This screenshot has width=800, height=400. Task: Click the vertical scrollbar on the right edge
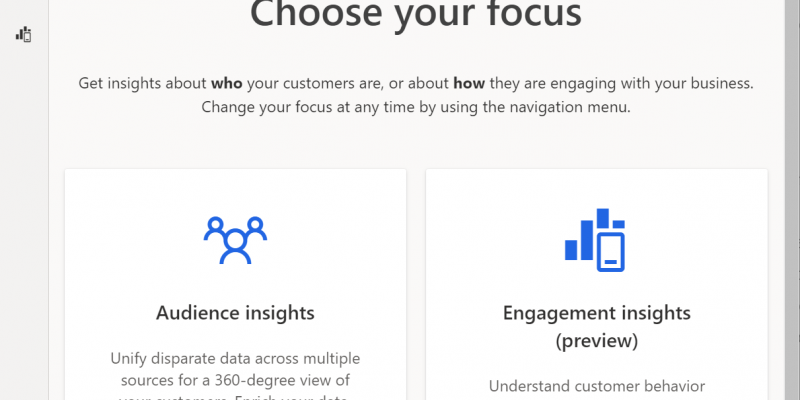(x=792, y=200)
